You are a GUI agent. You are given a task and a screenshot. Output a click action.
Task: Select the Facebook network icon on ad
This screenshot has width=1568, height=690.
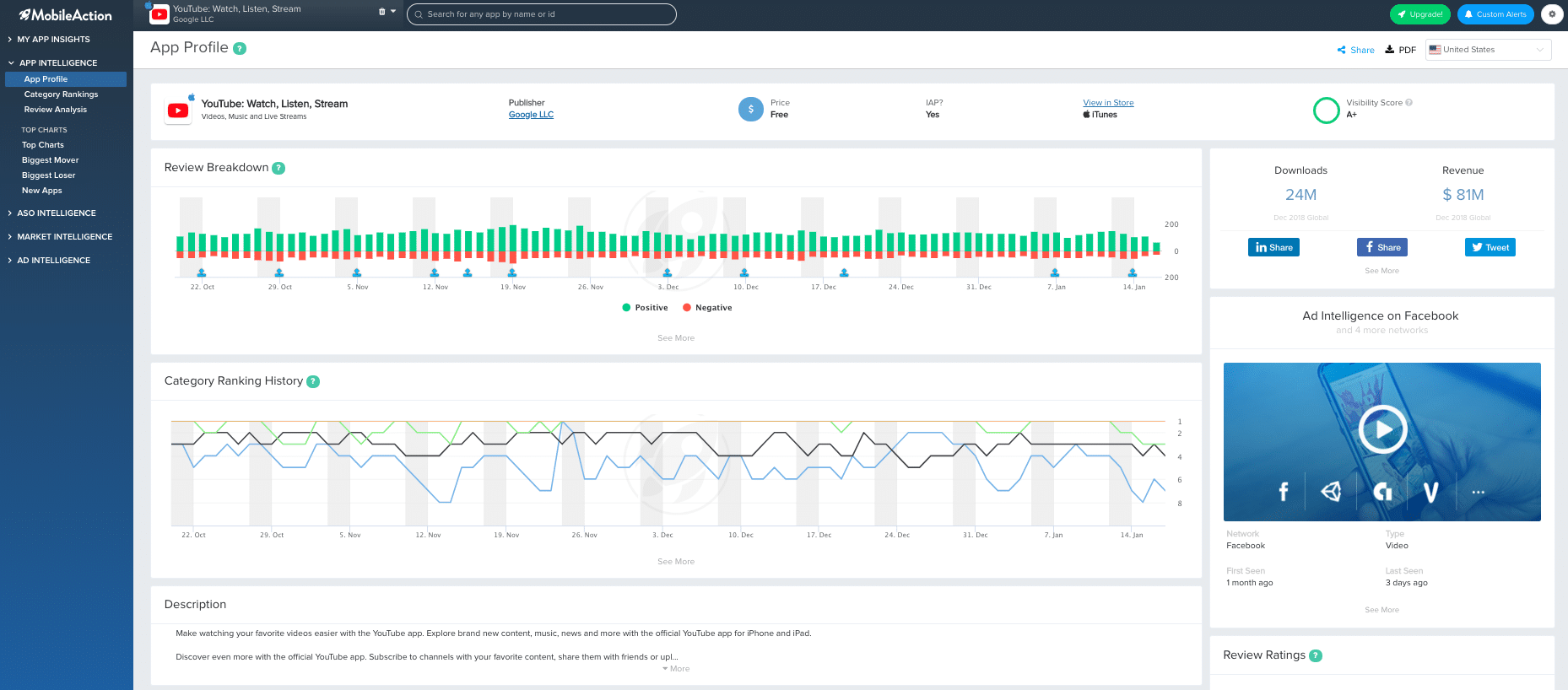pyautogui.click(x=1284, y=492)
